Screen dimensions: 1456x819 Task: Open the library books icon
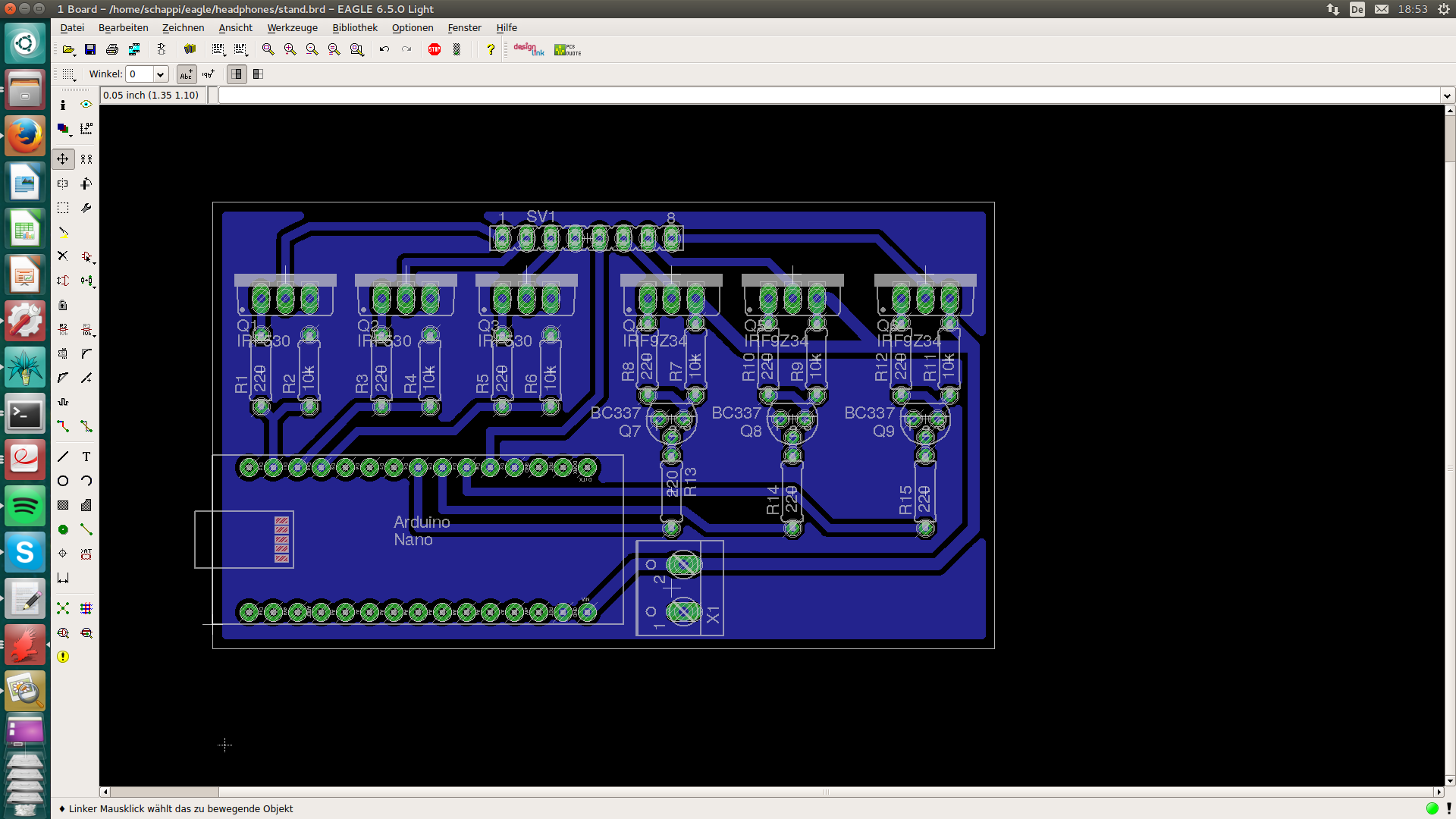pyautogui.click(x=190, y=50)
